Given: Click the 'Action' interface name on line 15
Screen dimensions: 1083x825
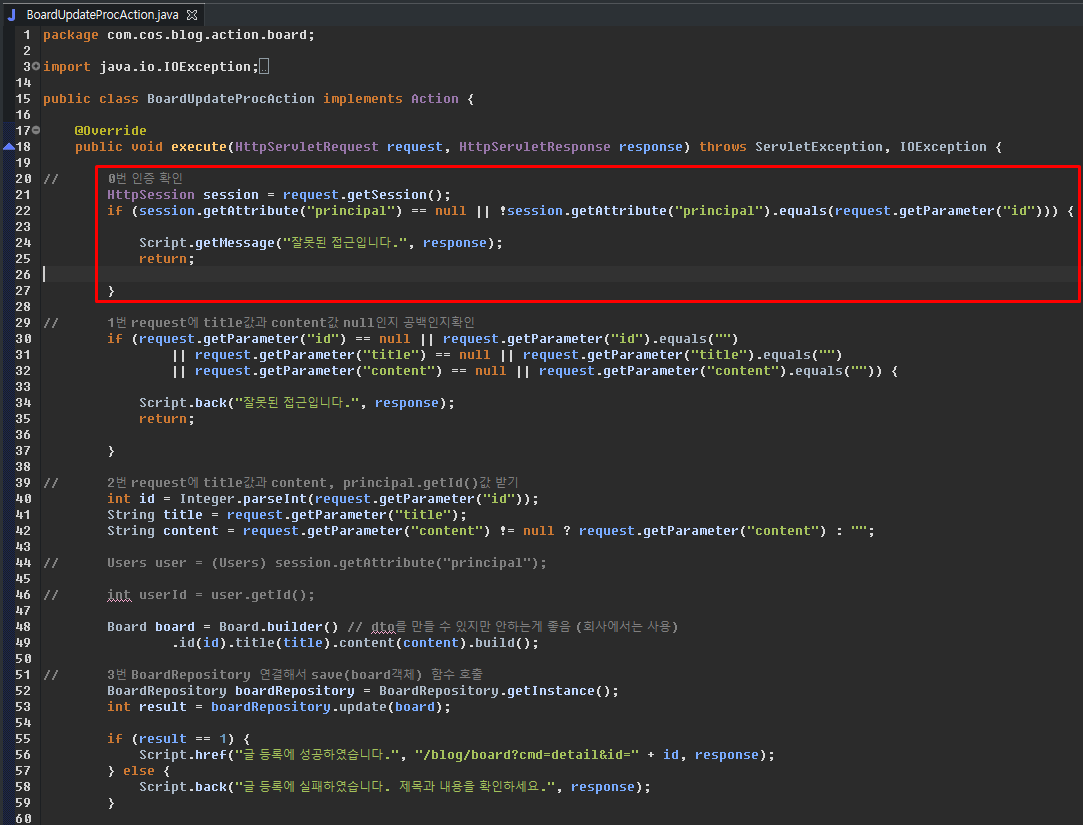Looking at the screenshot, I should [434, 99].
